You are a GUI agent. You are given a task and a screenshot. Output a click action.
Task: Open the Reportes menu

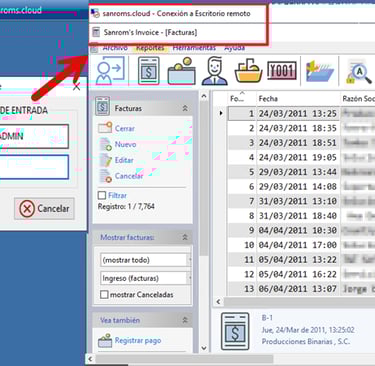(150, 48)
